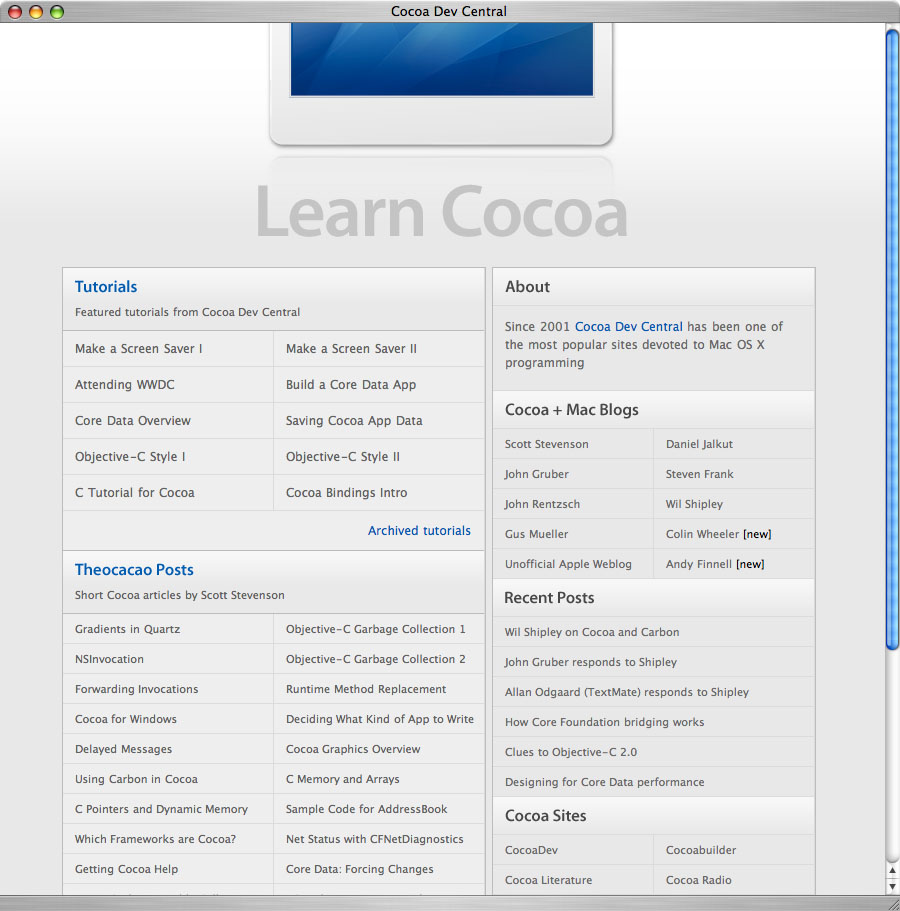Open the Cocoabuilder site link
This screenshot has width=900, height=911.
[701, 851]
